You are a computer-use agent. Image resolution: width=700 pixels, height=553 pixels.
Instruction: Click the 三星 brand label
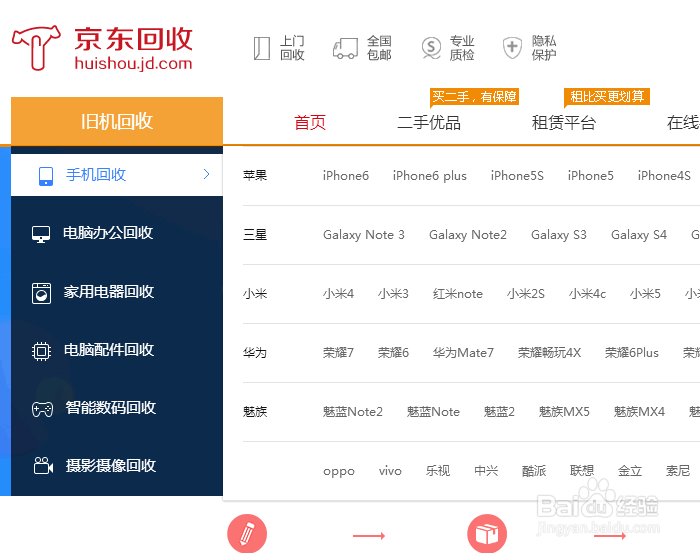(255, 235)
